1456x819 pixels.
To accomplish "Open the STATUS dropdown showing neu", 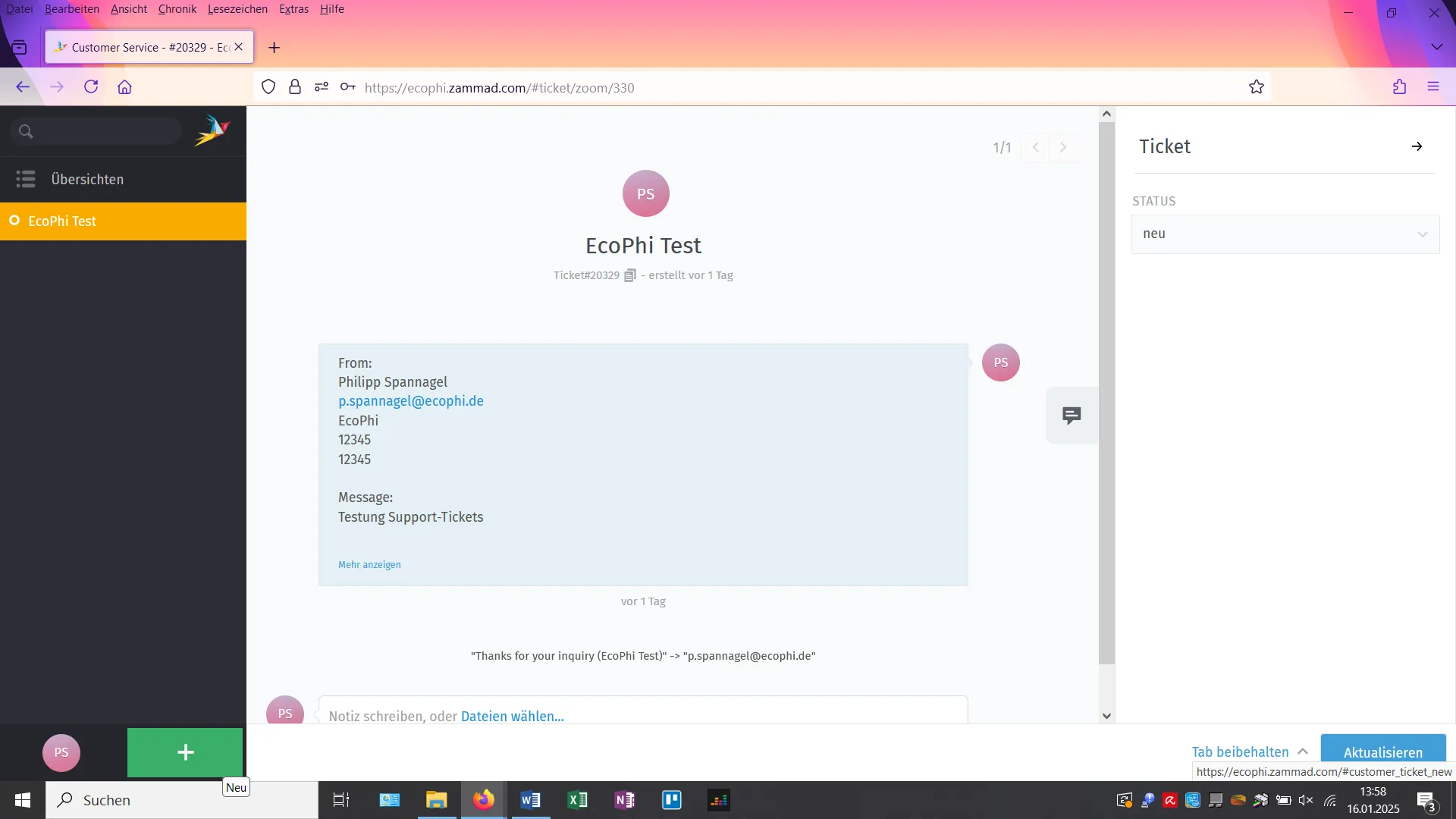I will coord(1285,234).
